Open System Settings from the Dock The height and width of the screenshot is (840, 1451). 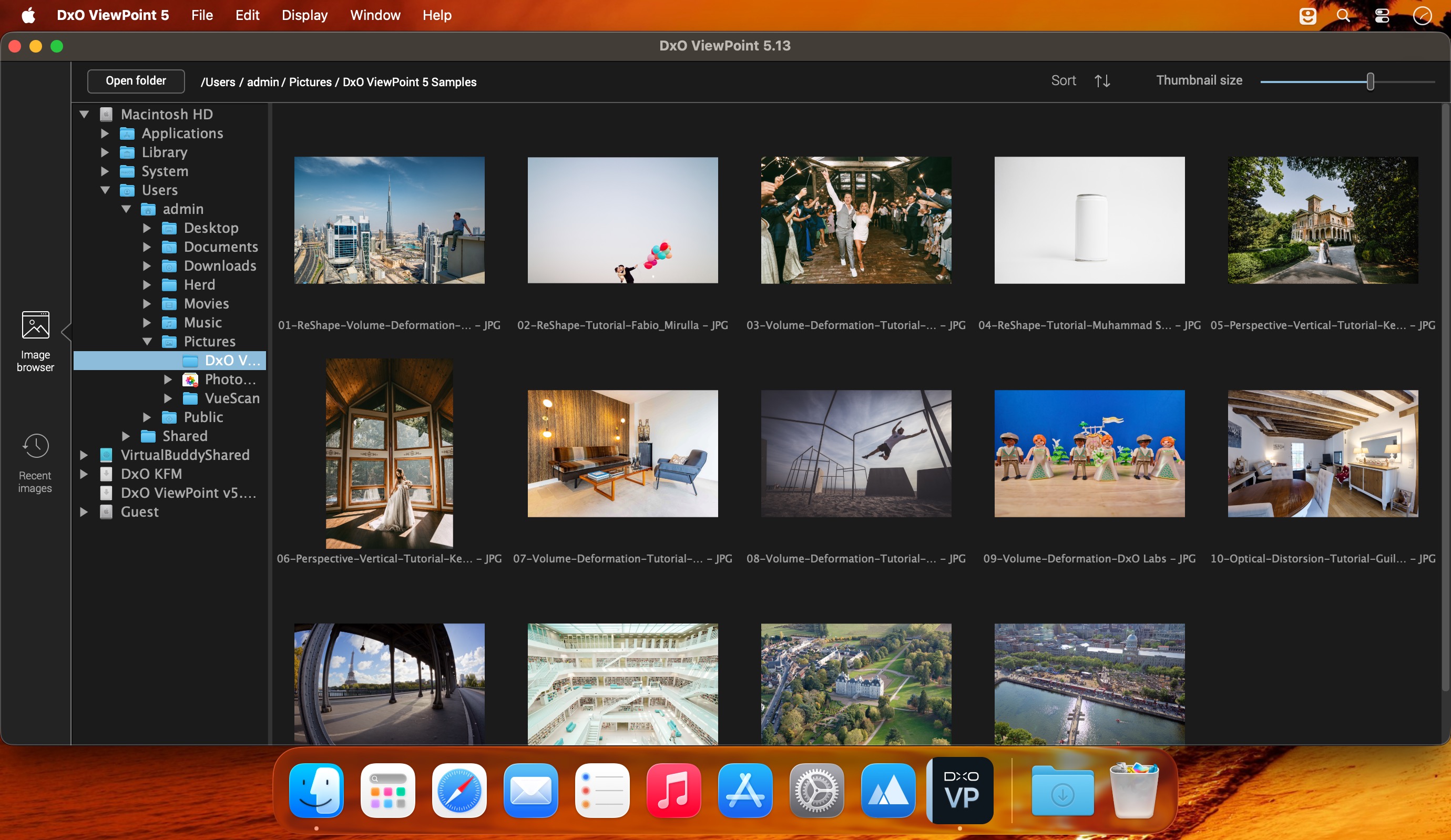(x=816, y=791)
